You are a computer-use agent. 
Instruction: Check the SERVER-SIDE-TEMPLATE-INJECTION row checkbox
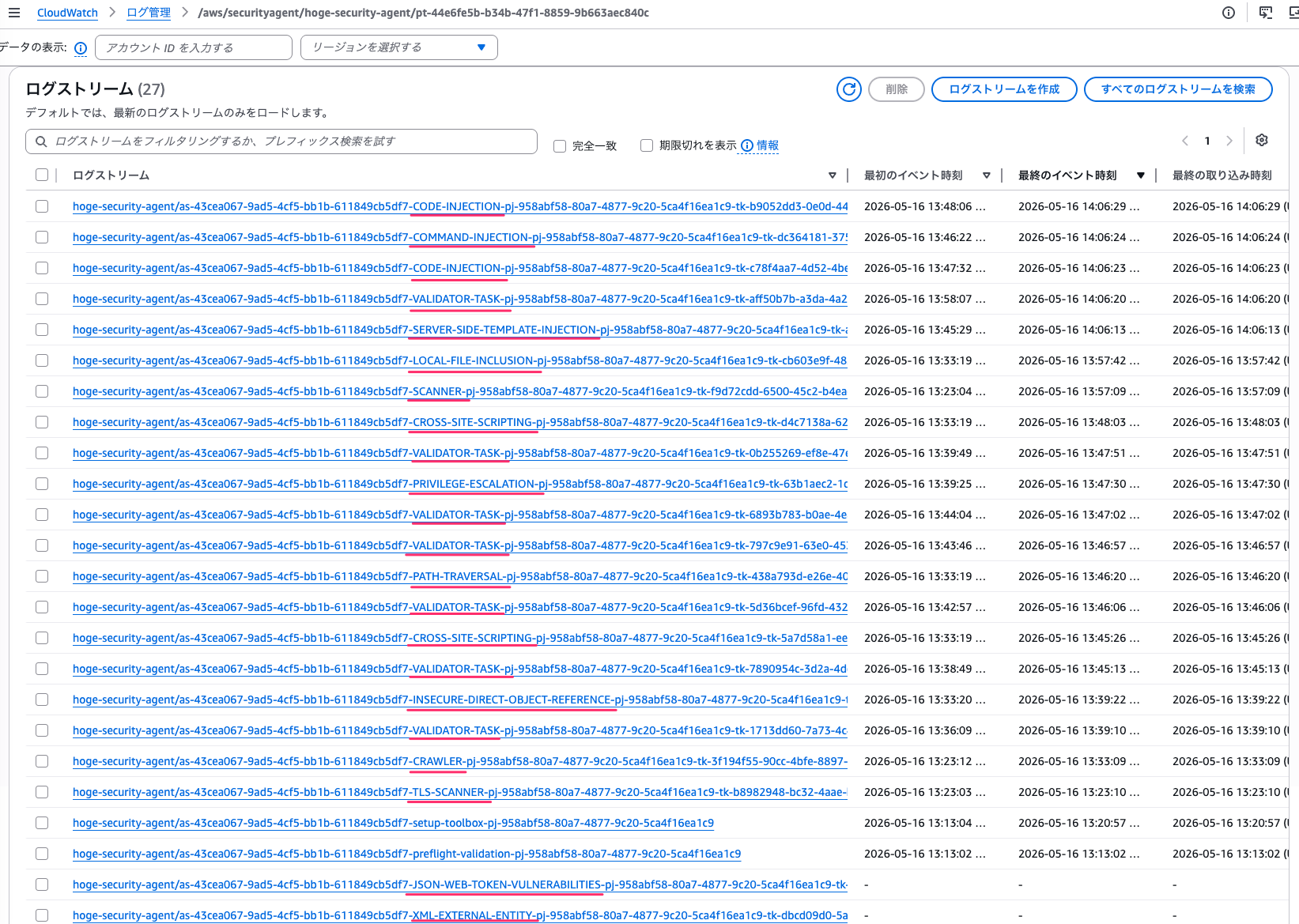42,330
